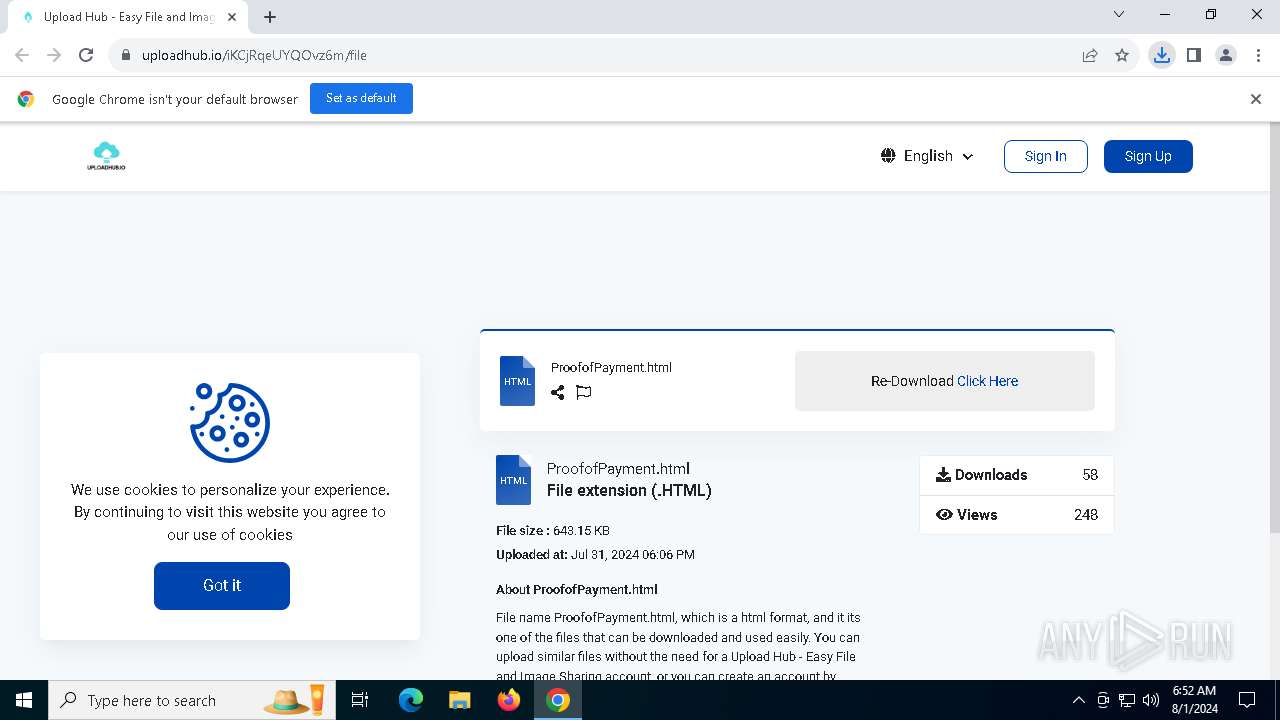This screenshot has width=1280, height=720.
Task: Open Chrome profile avatar icon
Action: [1226, 55]
